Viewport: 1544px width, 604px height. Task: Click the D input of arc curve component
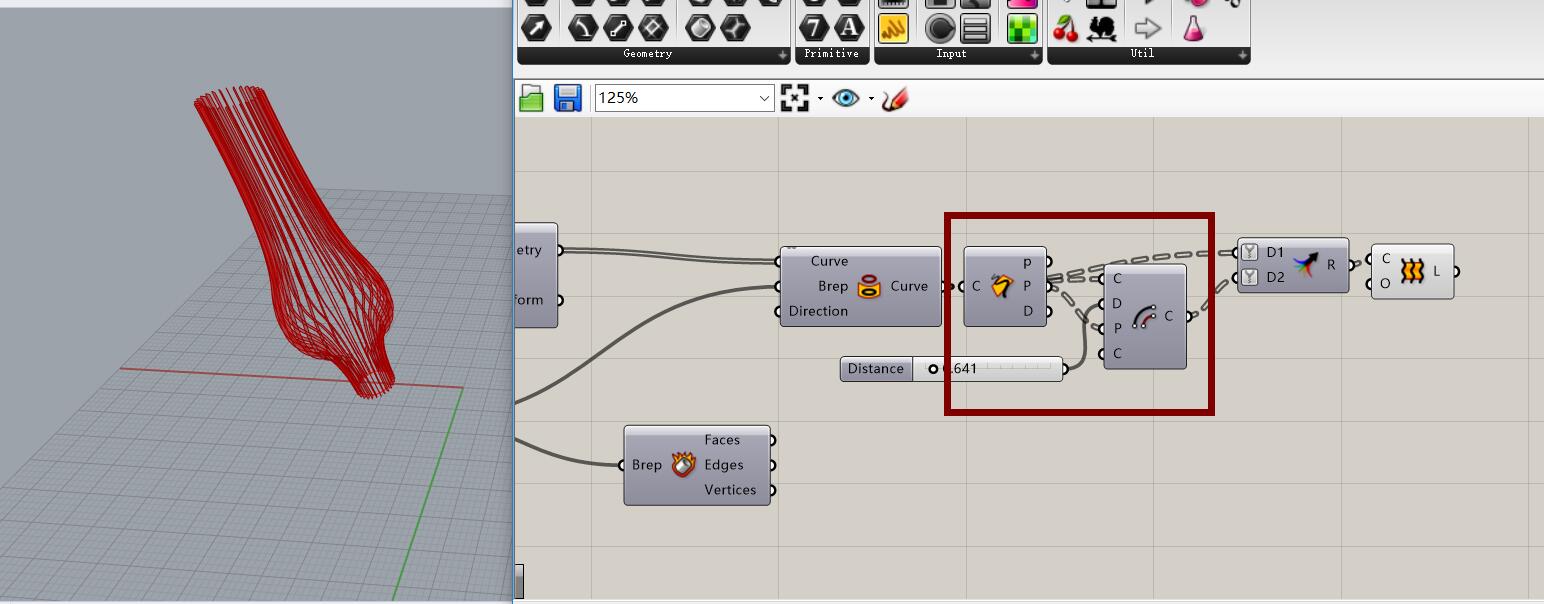[1117, 303]
